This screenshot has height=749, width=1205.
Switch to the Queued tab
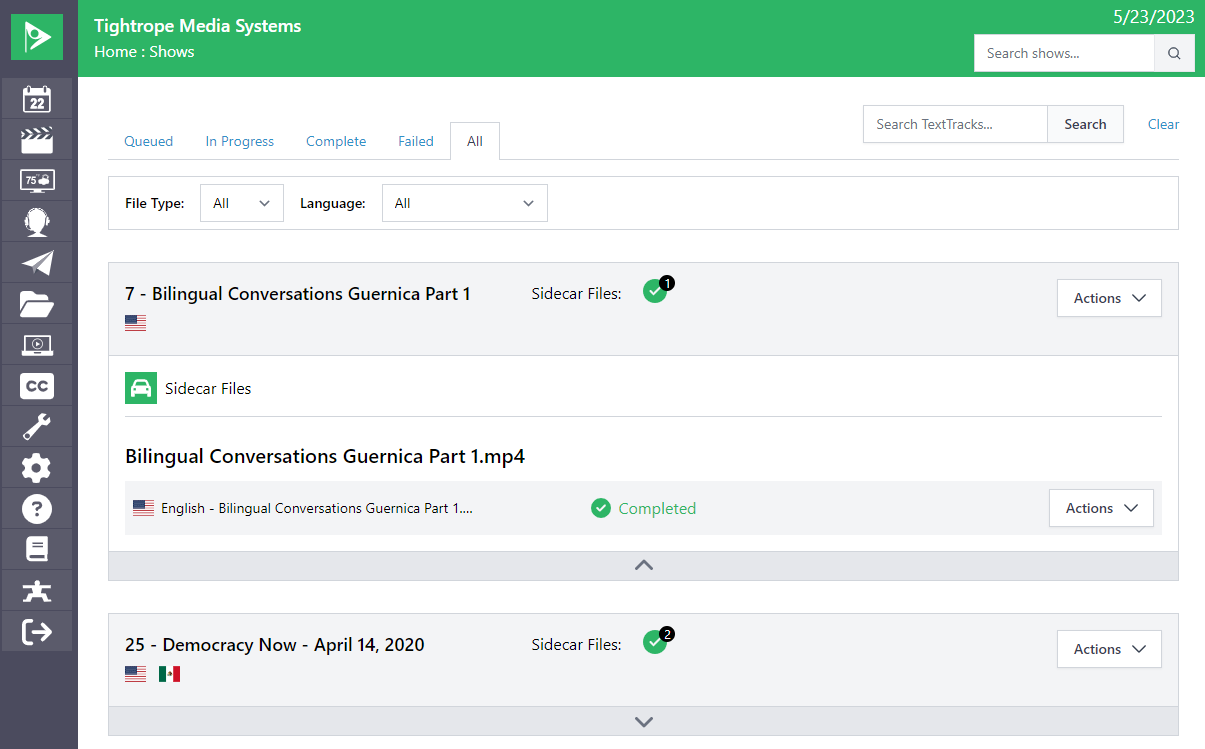pos(148,141)
